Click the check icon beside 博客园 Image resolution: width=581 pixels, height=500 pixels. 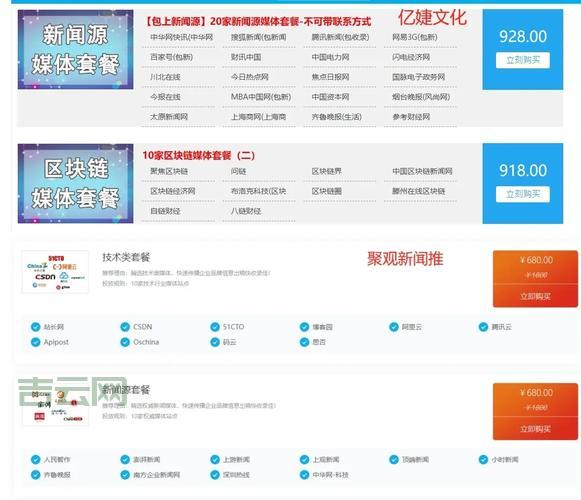(305, 327)
